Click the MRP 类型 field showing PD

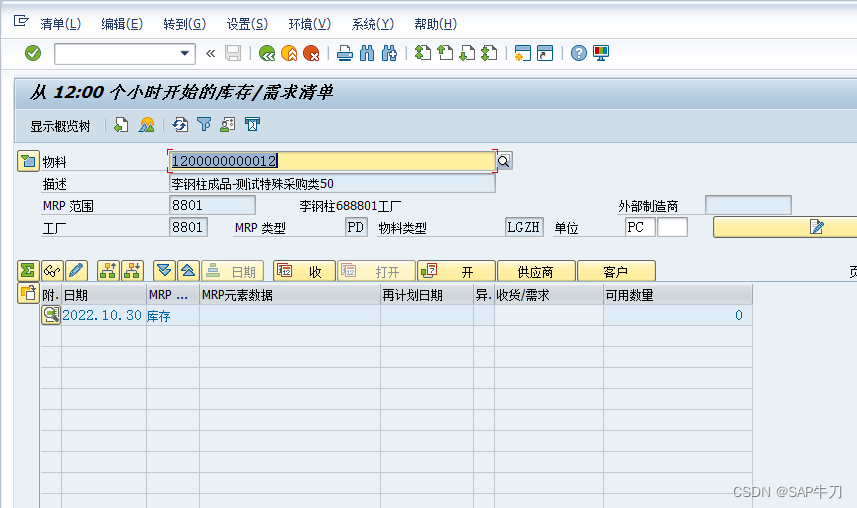click(x=356, y=227)
